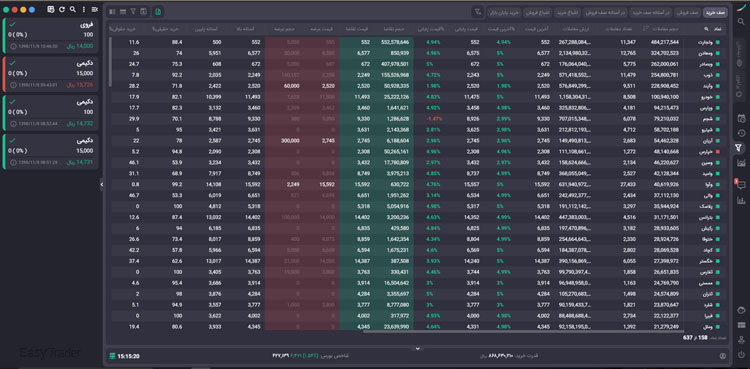Toggle the row layout view icon in toolbar
The width and height of the screenshot is (750, 369).
123,11
